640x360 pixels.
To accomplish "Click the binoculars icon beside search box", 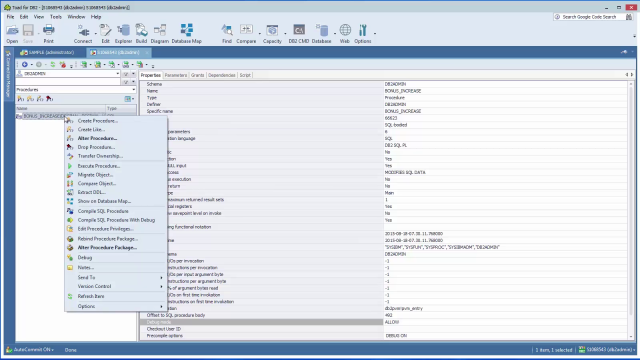I will (x=629, y=17).
